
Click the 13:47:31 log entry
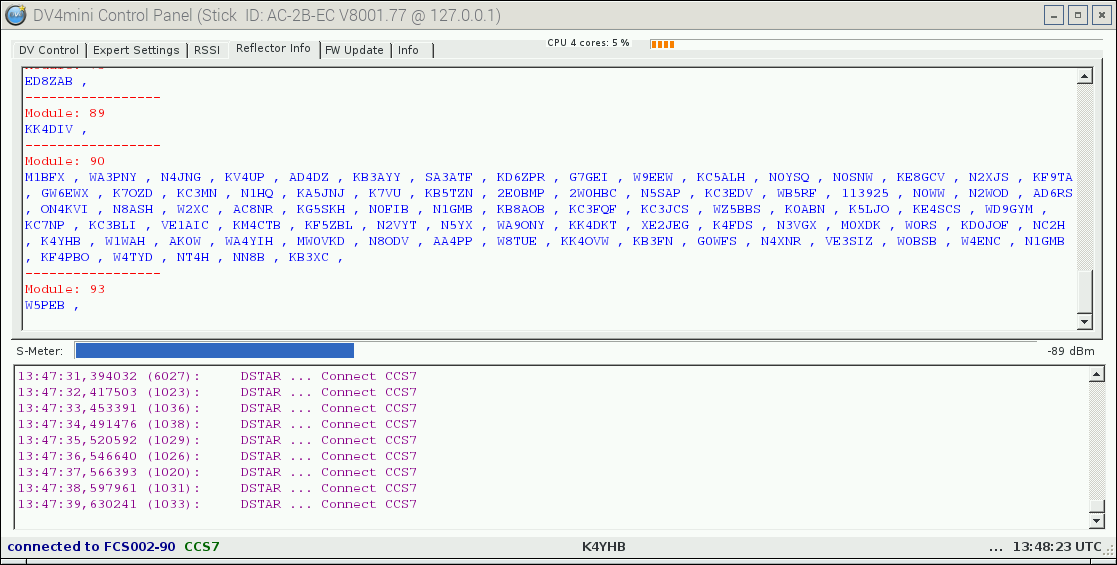coord(217,376)
